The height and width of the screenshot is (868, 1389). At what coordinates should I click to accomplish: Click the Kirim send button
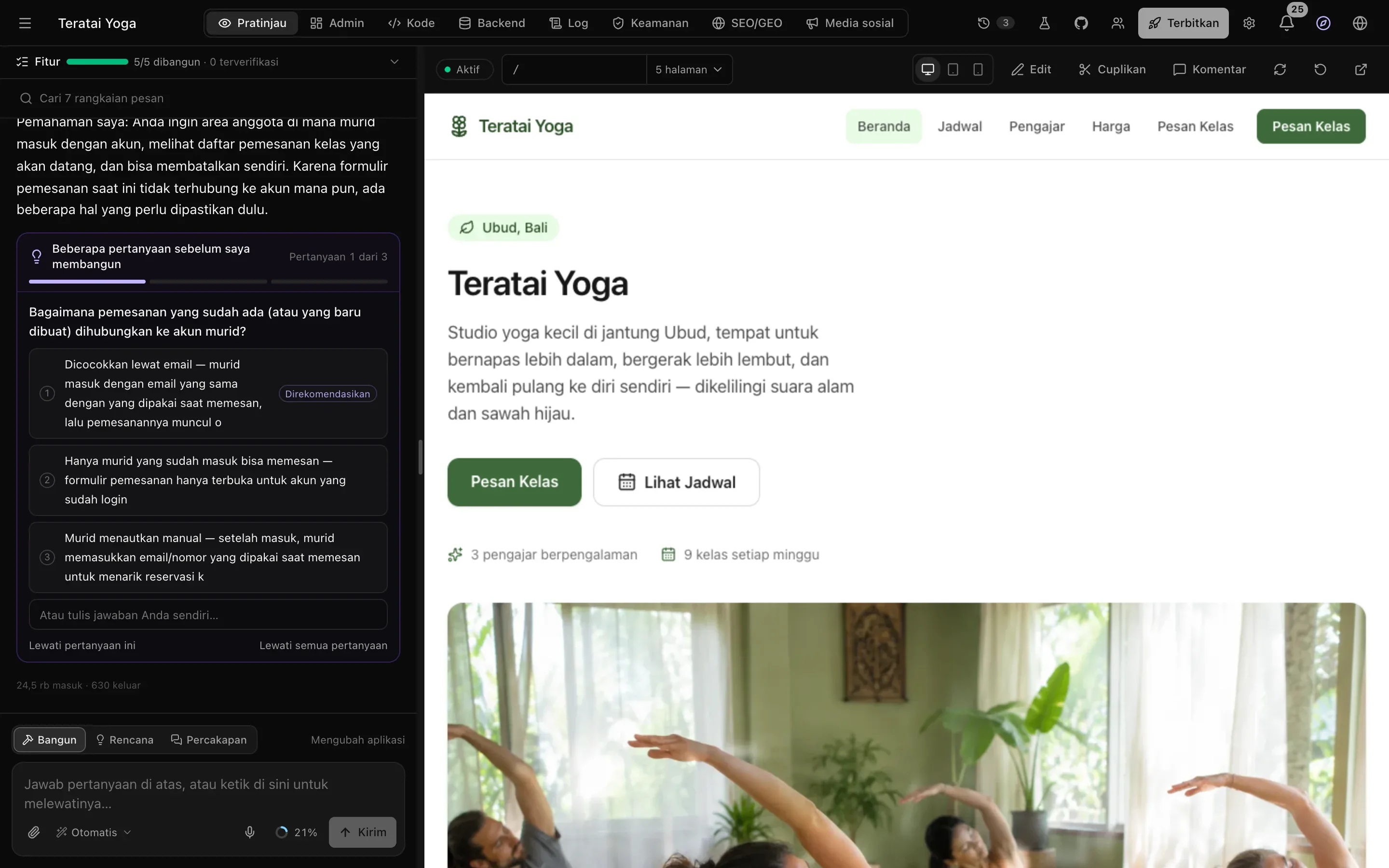(x=362, y=832)
